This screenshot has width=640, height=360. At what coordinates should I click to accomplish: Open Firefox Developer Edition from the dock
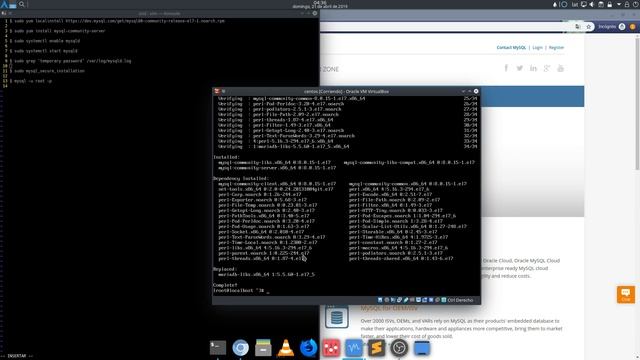308,348
